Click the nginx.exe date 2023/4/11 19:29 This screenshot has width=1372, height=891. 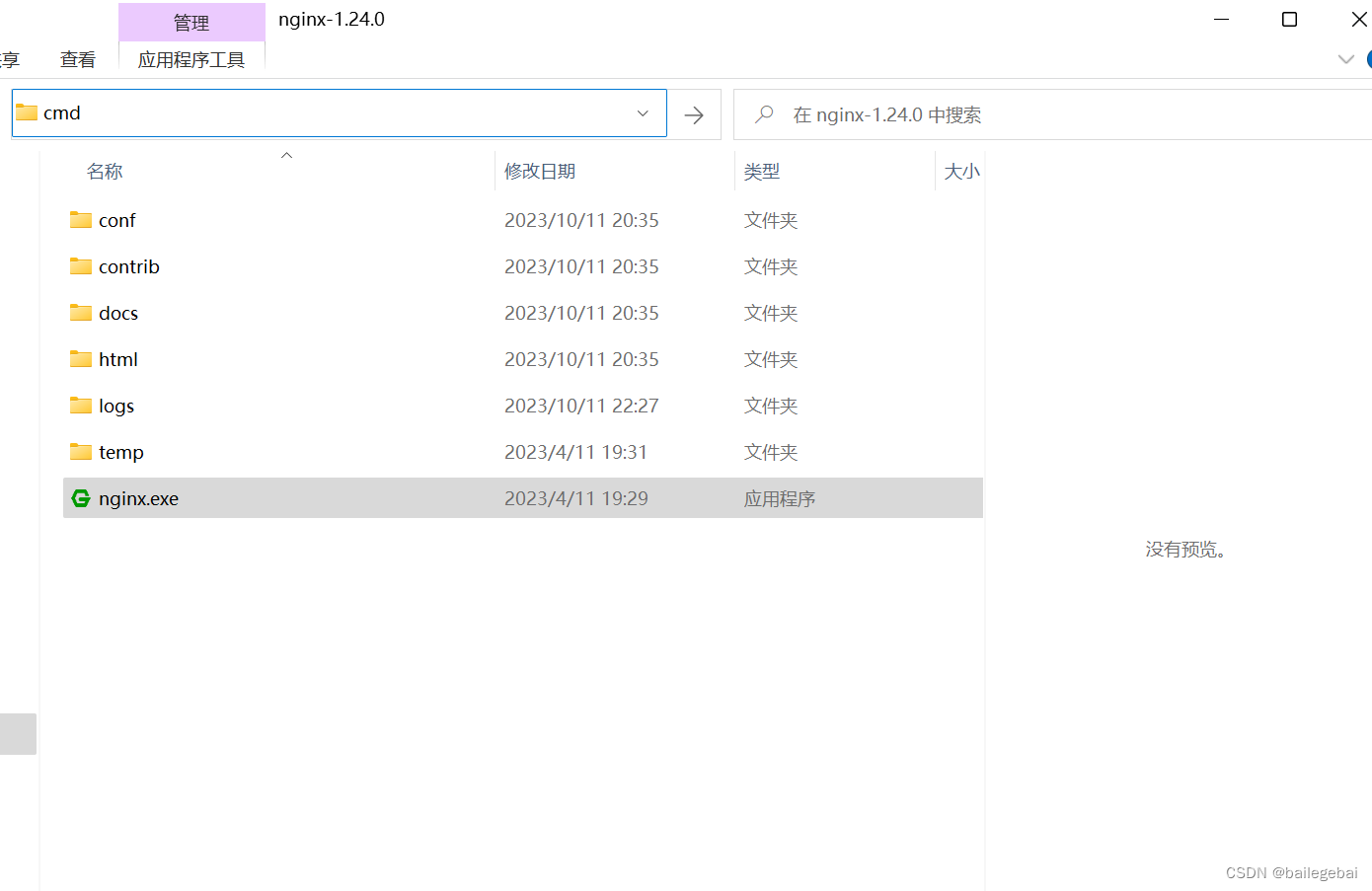[x=576, y=498]
